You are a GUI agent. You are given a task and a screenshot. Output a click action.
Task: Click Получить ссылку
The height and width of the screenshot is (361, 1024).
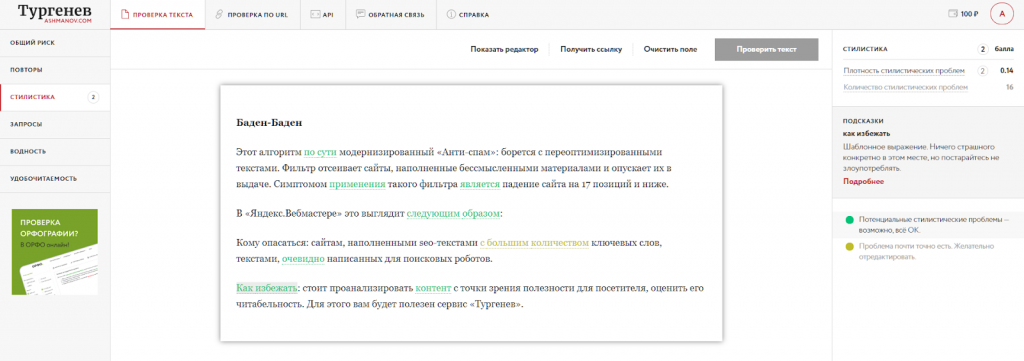point(591,49)
